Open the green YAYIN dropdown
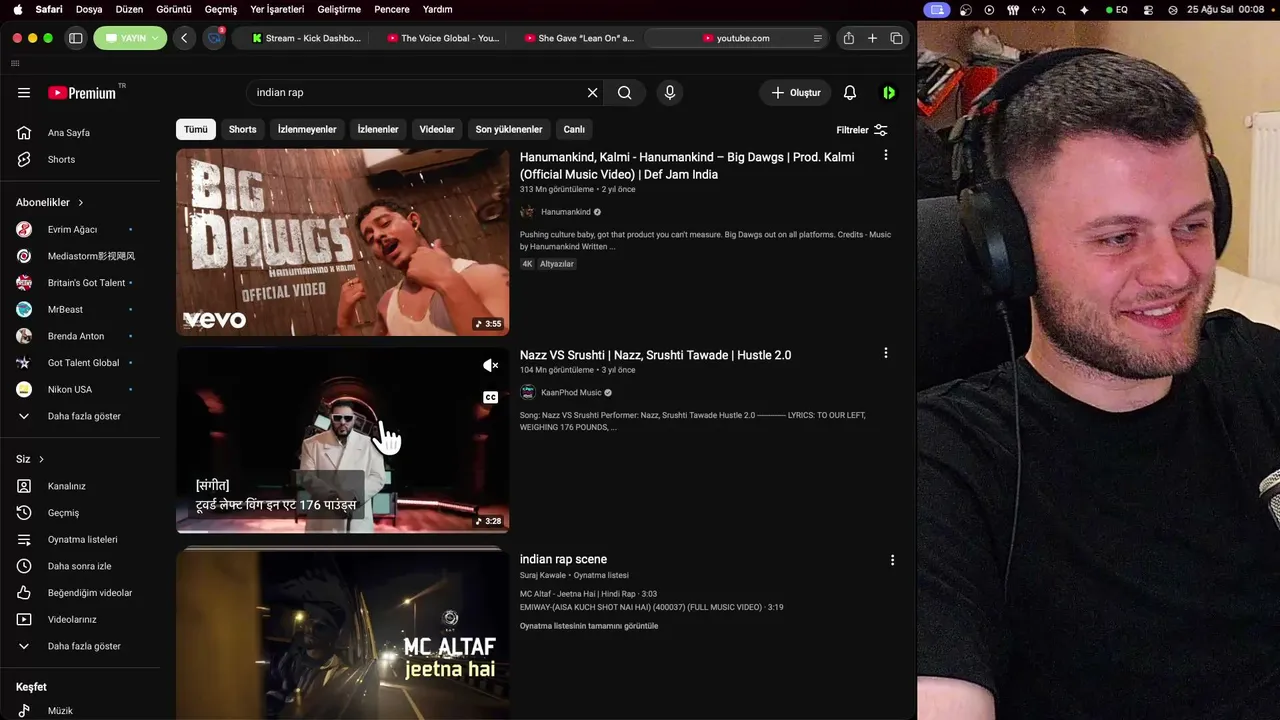Screen dimensions: 1280x720 click(x=130, y=38)
